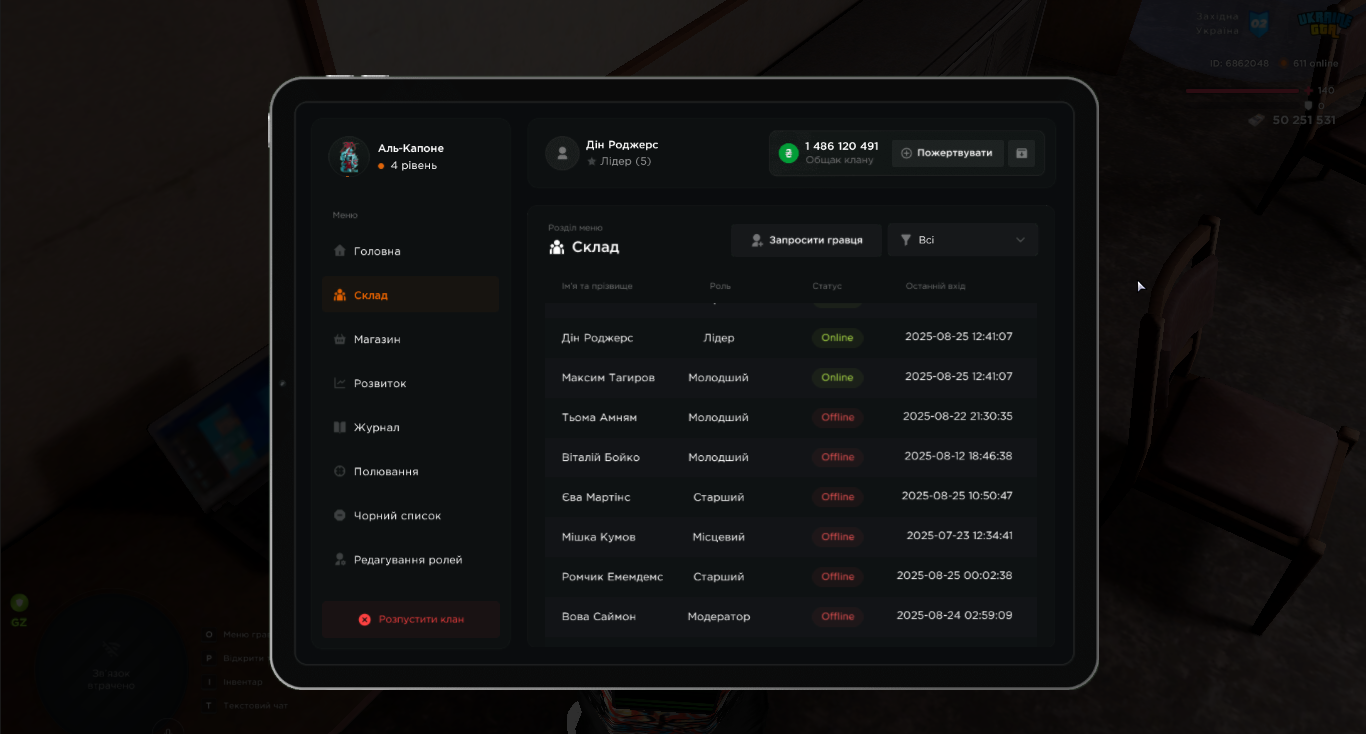
Task: Click the star icon next to Лідер (5)
Action: click(x=592, y=161)
